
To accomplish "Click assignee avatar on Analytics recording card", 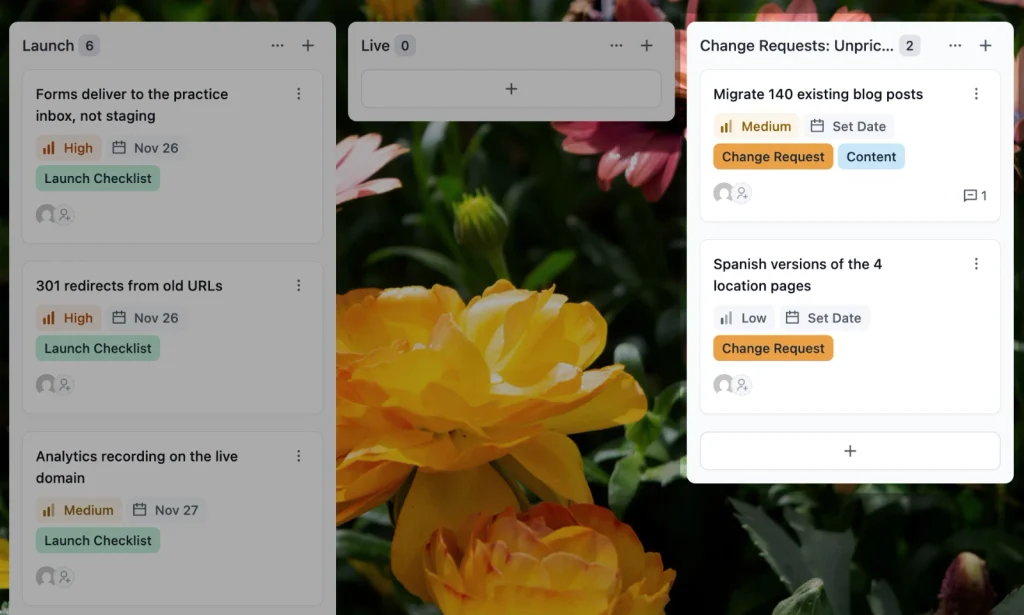I will [x=46, y=576].
